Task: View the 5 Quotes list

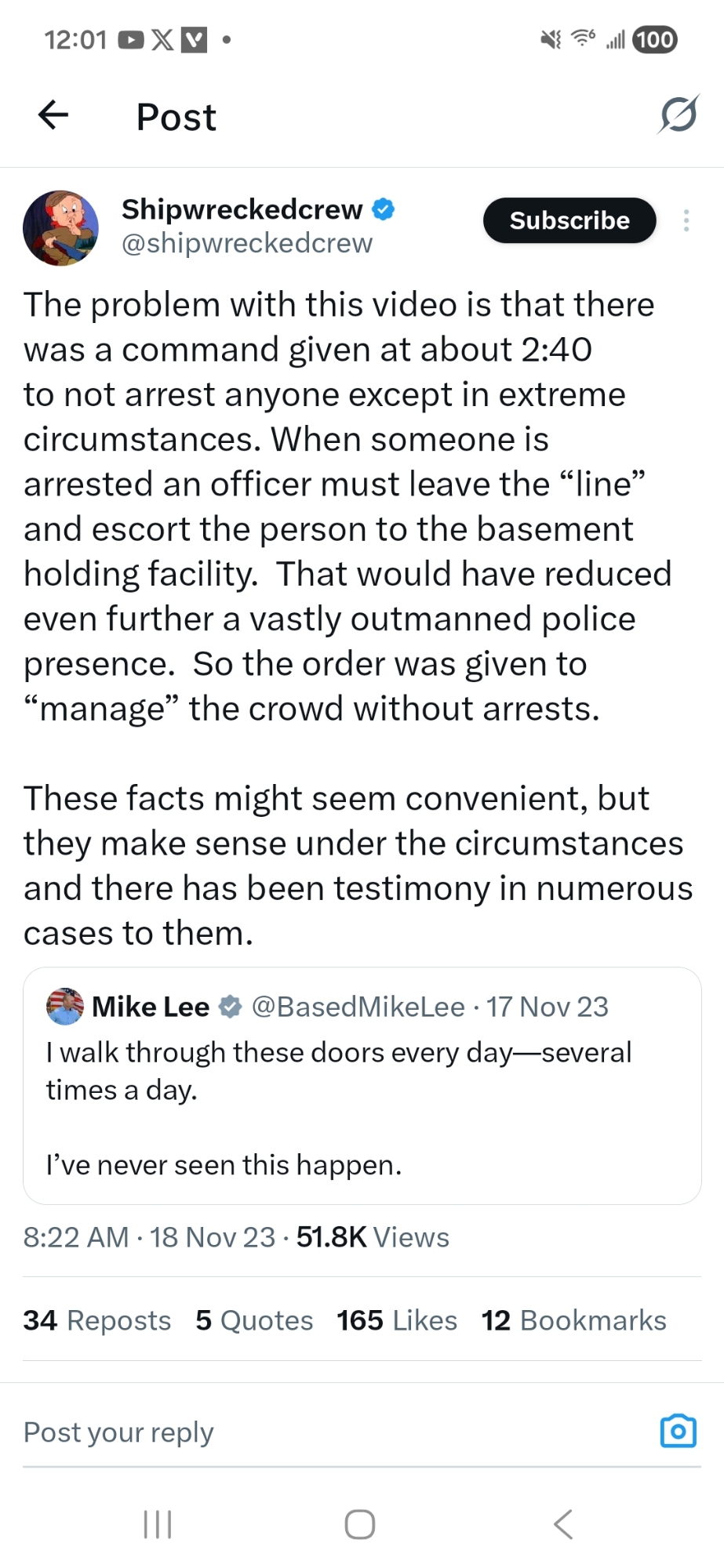Action: pos(254,1320)
